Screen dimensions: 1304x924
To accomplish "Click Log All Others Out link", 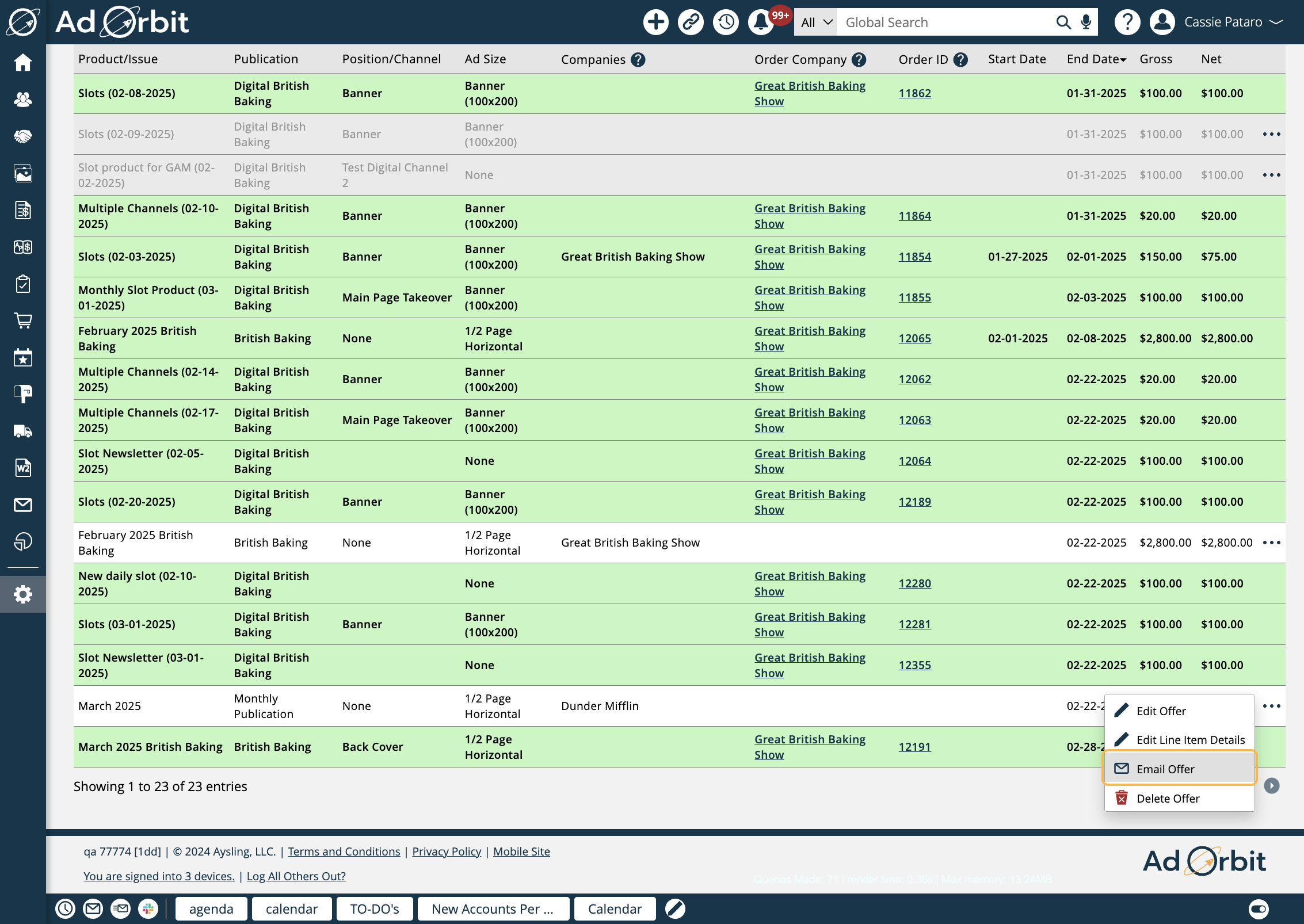I will pyautogui.click(x=296, y=876).
